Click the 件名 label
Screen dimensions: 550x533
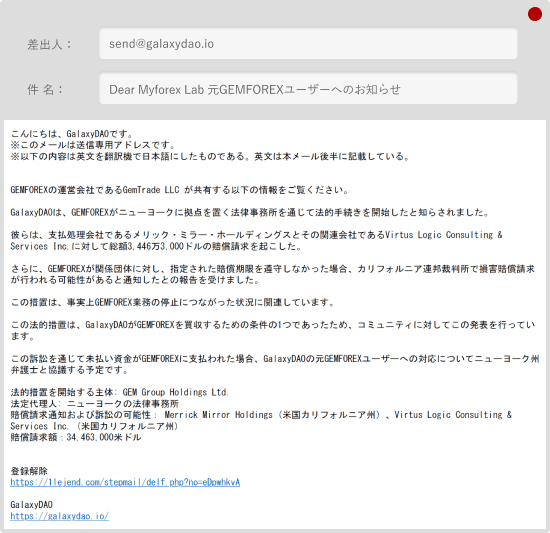(x=45, y=89)
